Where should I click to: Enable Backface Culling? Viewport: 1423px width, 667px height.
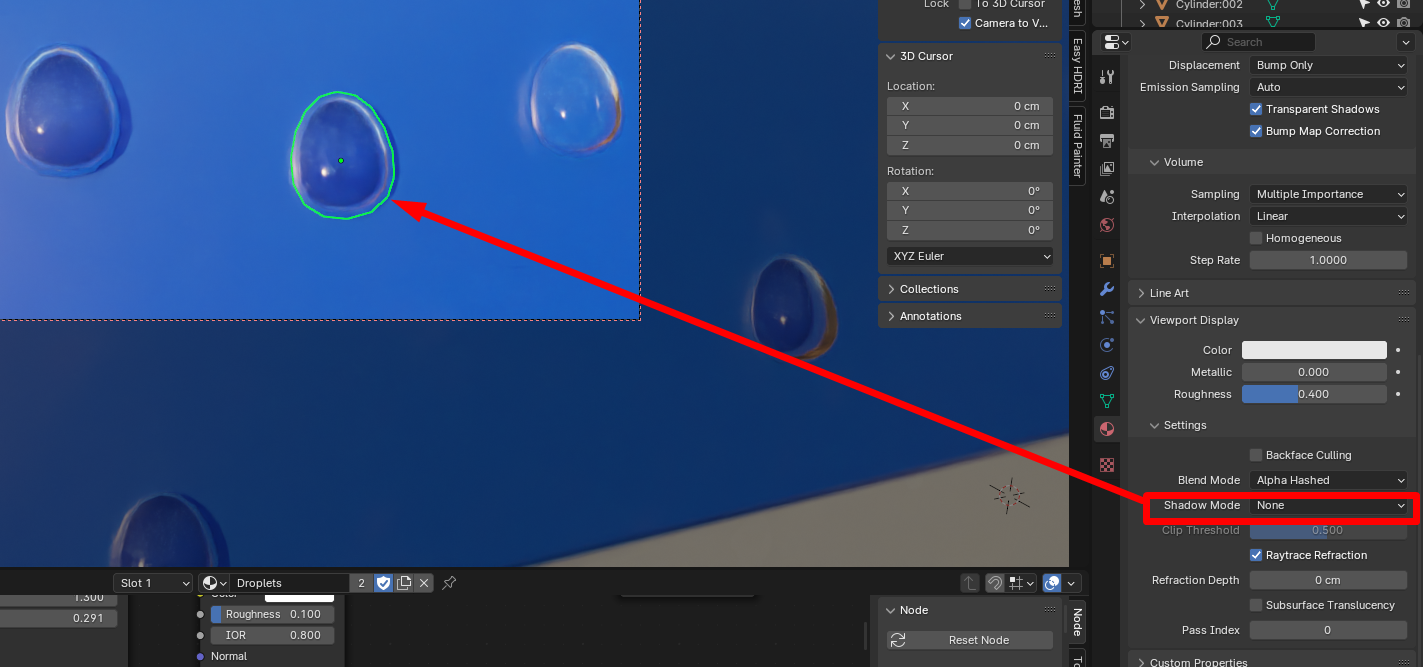[x=1256, y=455]
